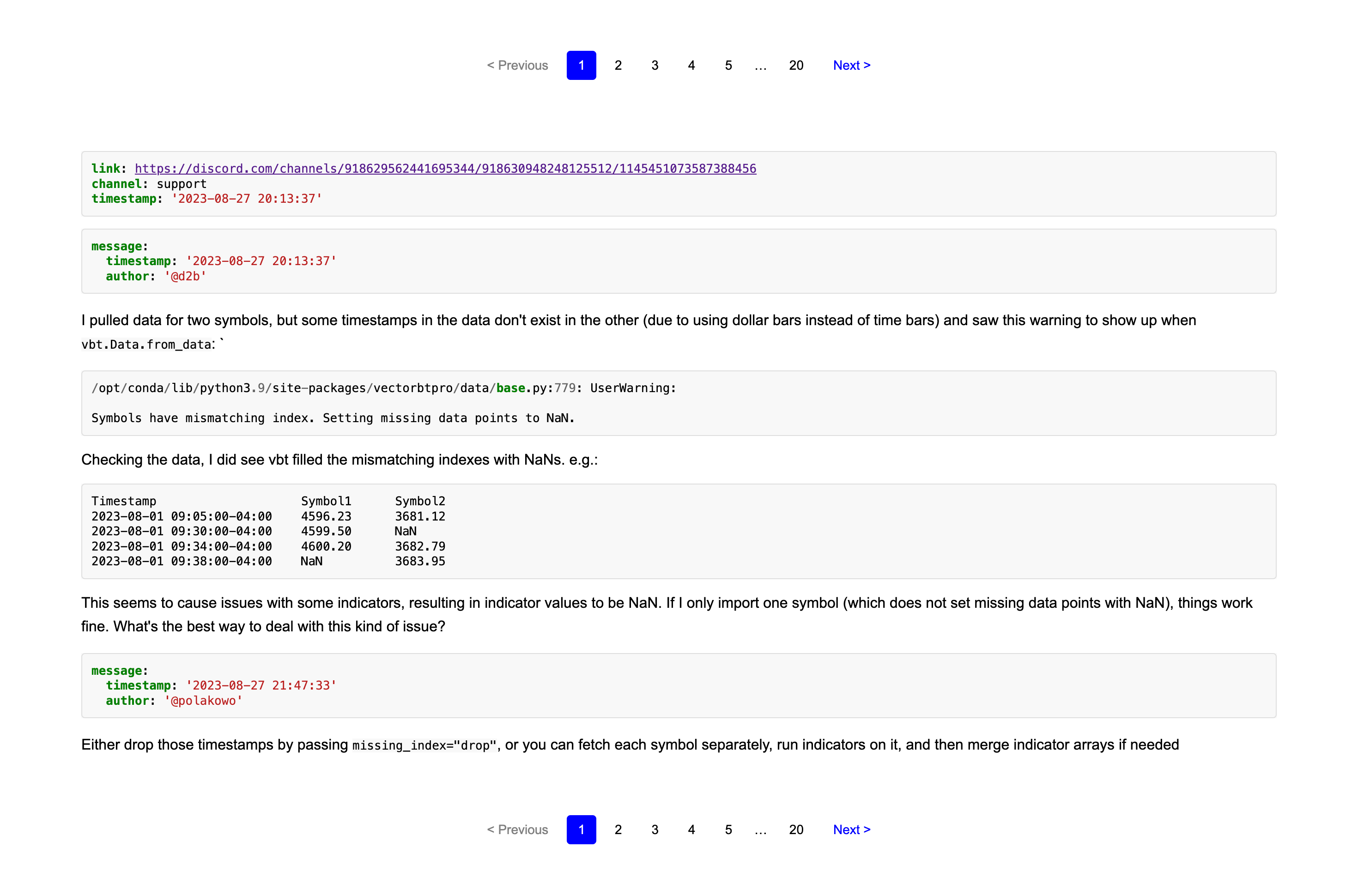
Task: Click the bottom '< Previous' link
Action: [517, 829]
